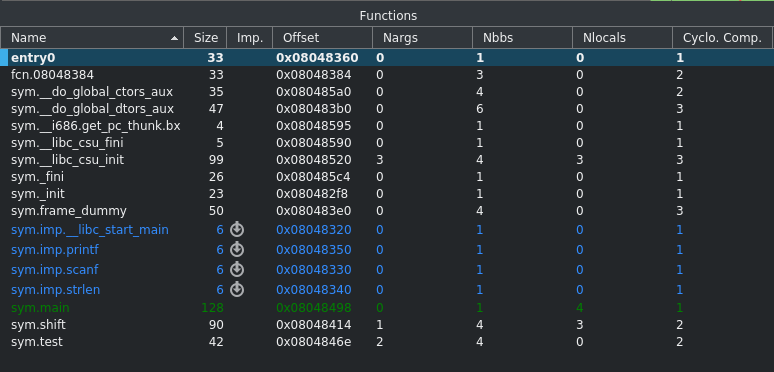Click offset 0x08048384 cell
This screenshot has width=774, height=372.
point(313,75)
